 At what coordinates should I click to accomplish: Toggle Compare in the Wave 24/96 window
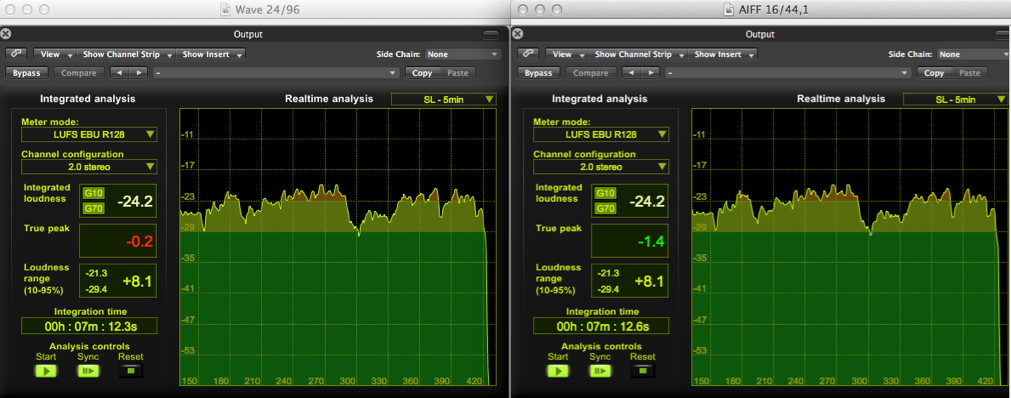pyautogui.click(x=79, y=73)
